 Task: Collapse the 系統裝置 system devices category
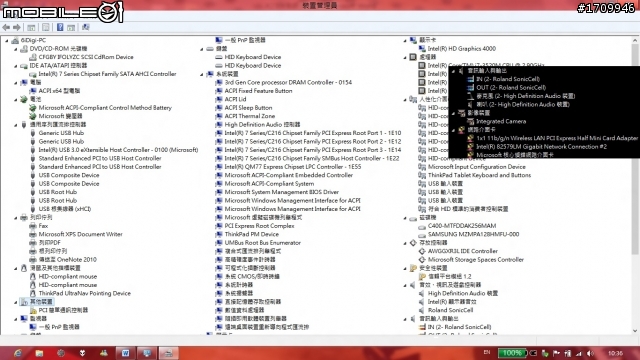(x=202, y=74)
